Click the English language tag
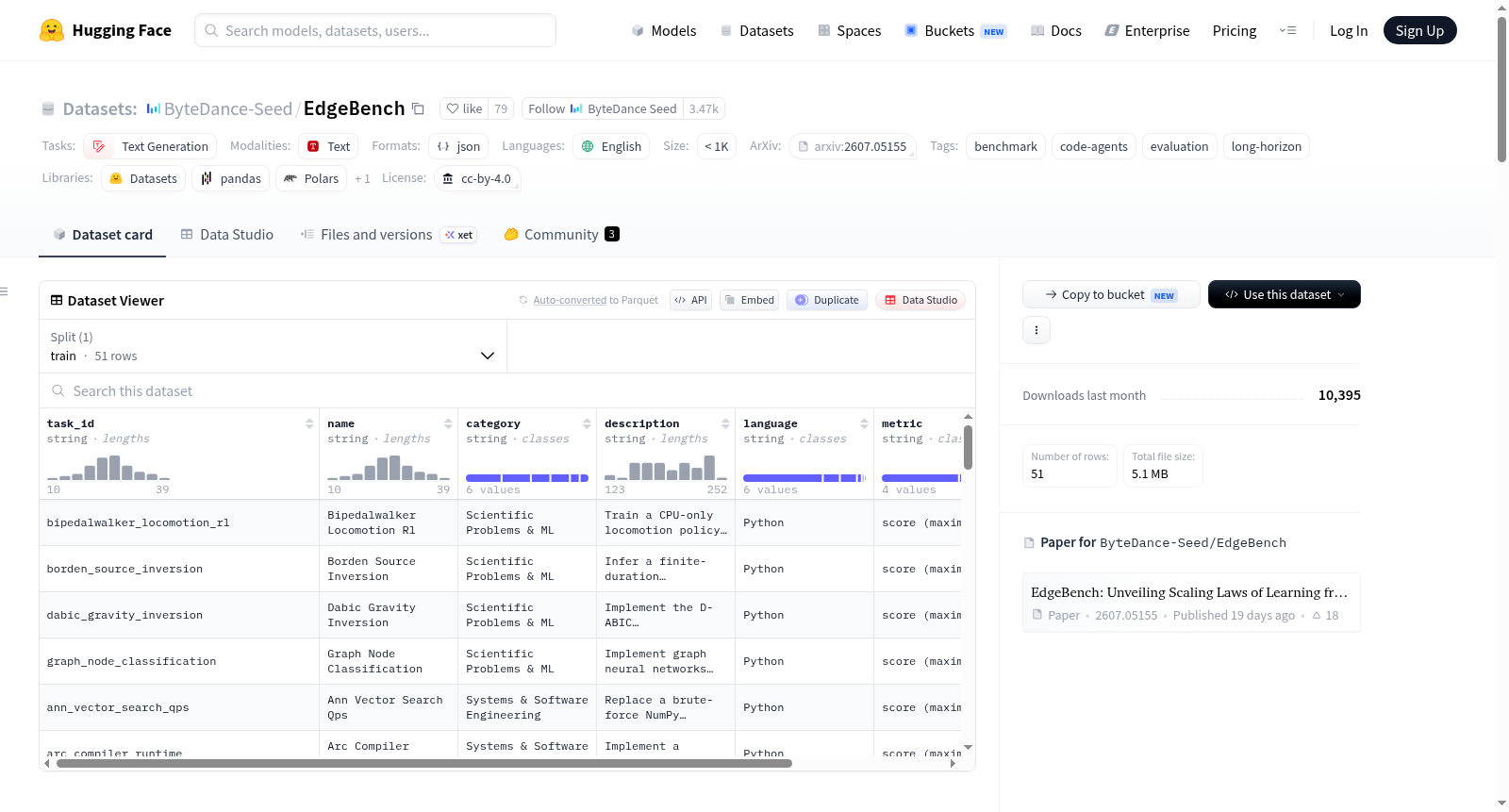Viewport: 1509px width, 812px height. [611, 146]
